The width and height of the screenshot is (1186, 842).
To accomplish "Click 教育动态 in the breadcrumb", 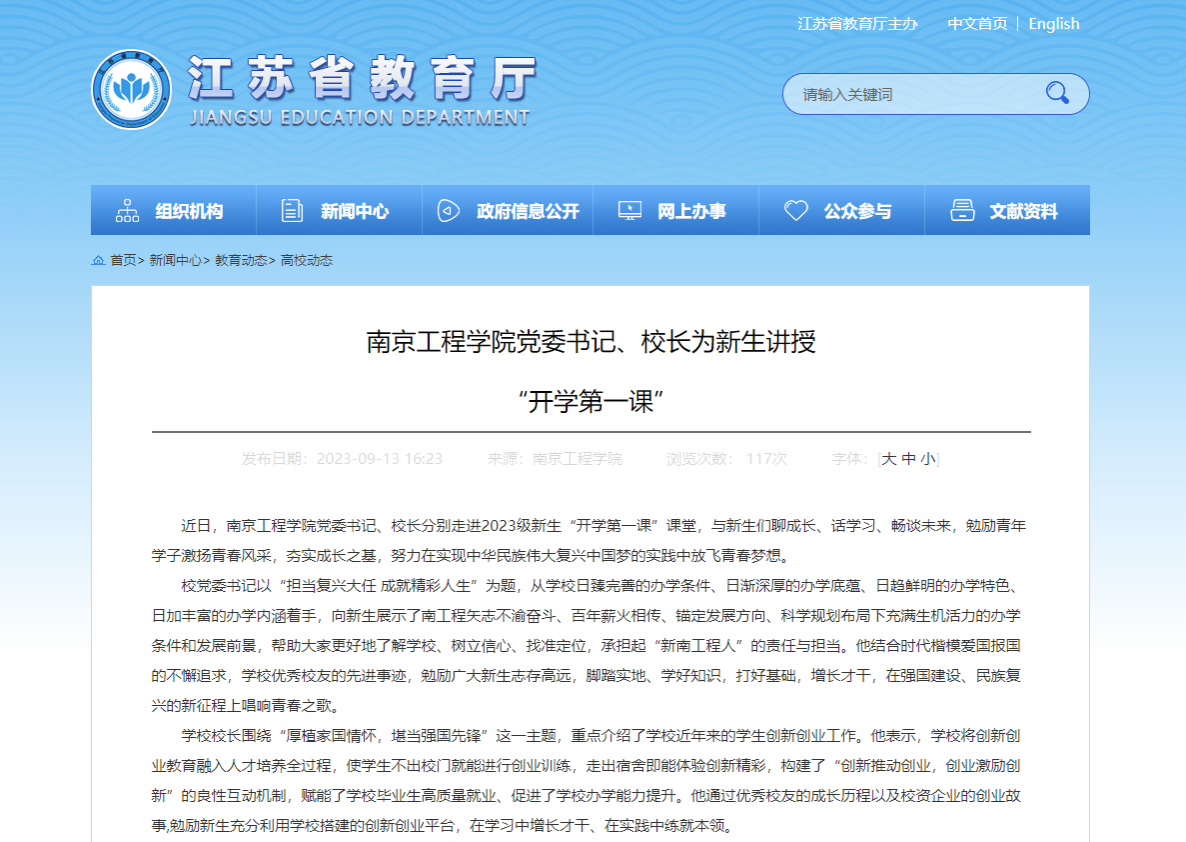I will pos(240,260).
